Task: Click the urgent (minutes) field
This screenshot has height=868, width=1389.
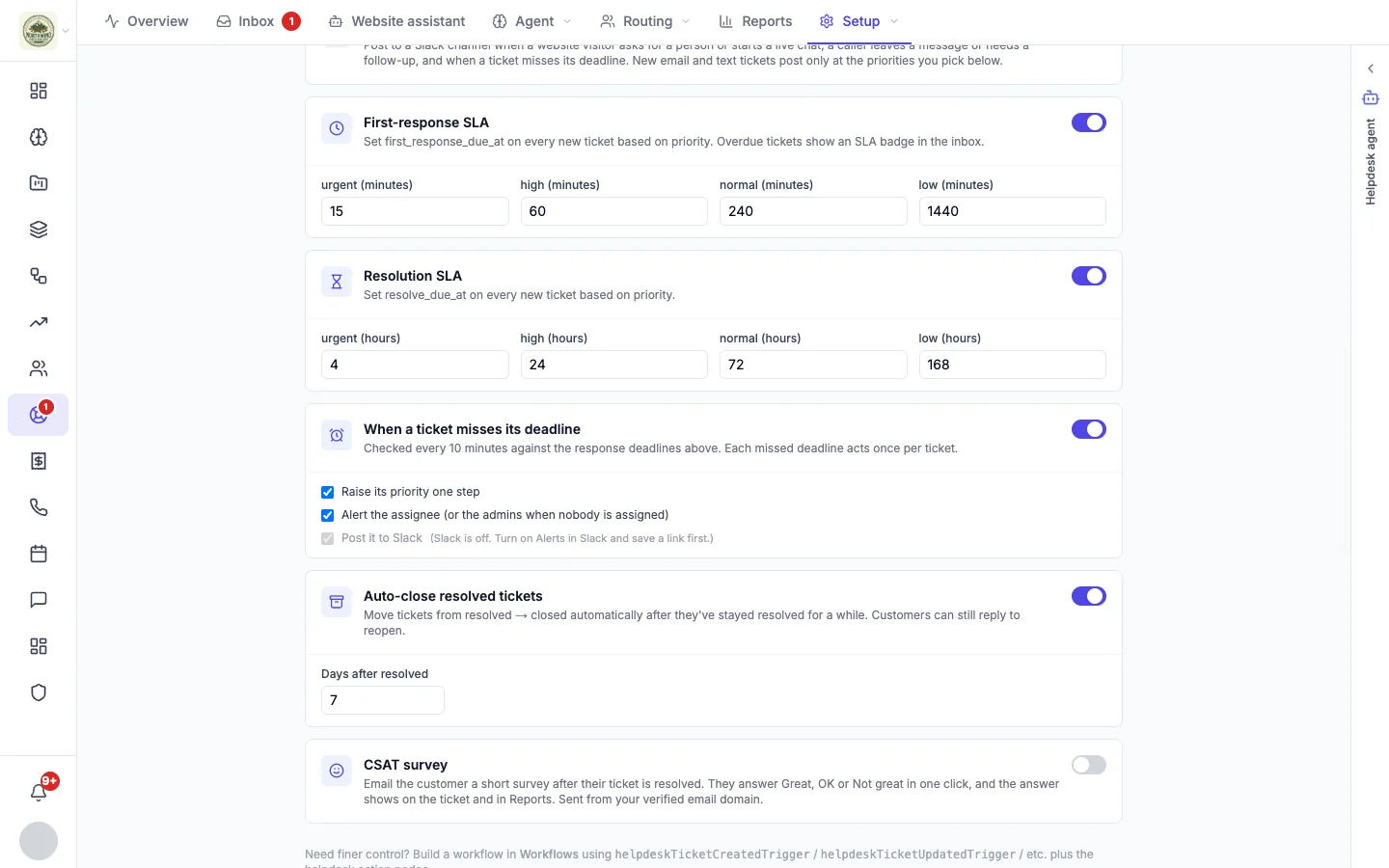Action: coord(415,211)
